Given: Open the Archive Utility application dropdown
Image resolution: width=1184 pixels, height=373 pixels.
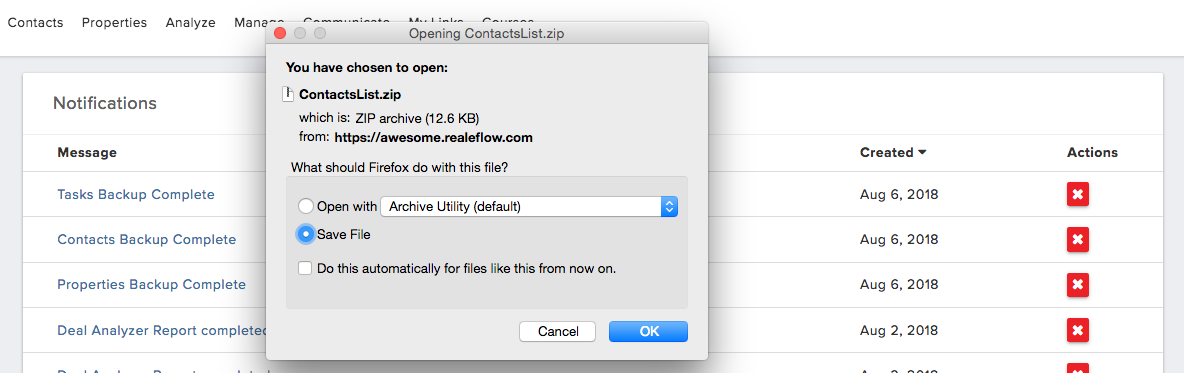Looking at the screenshot, I should 529,206.
